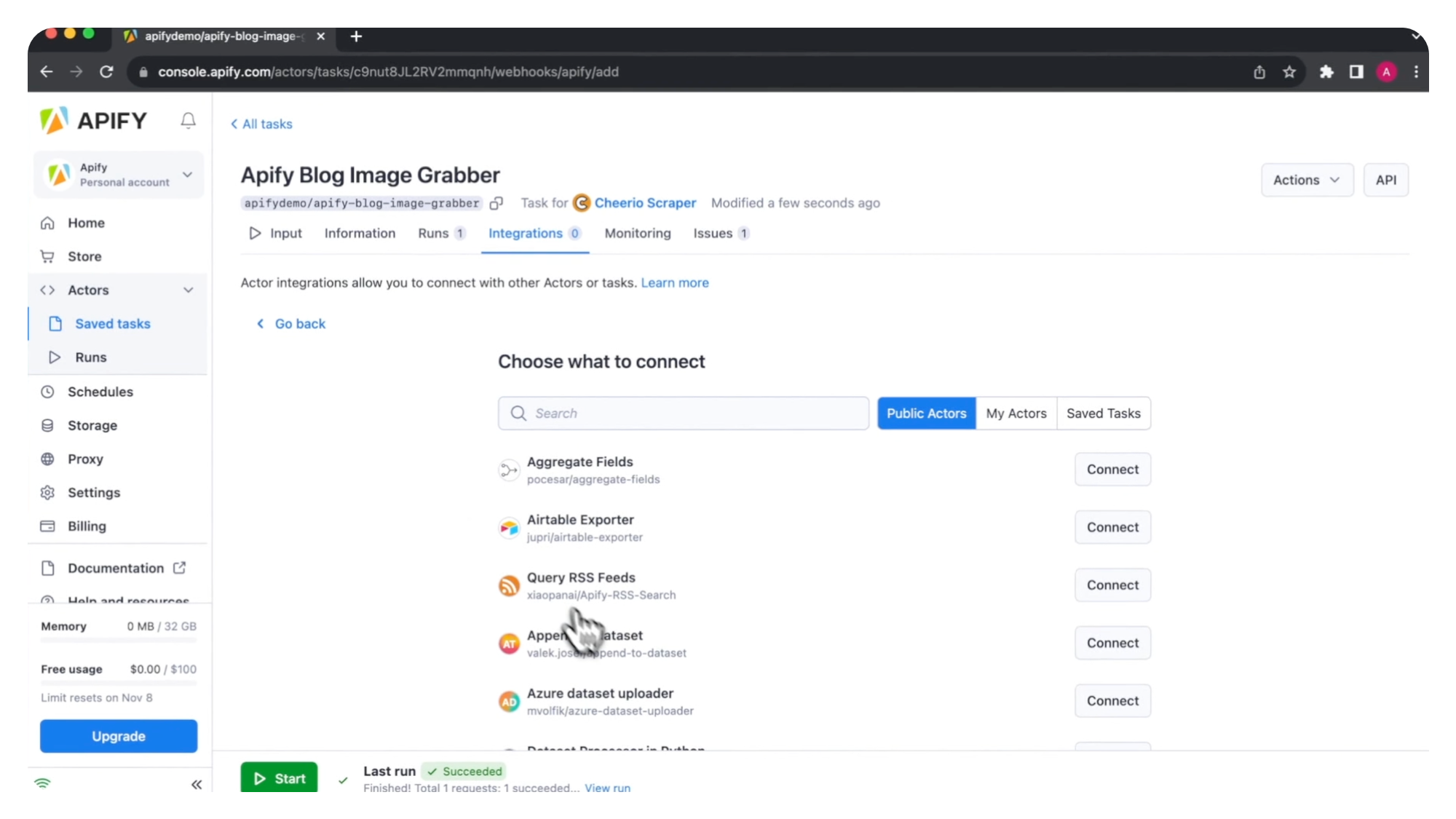
Task: Reload the page in the browser
Action: click(106, 72)
